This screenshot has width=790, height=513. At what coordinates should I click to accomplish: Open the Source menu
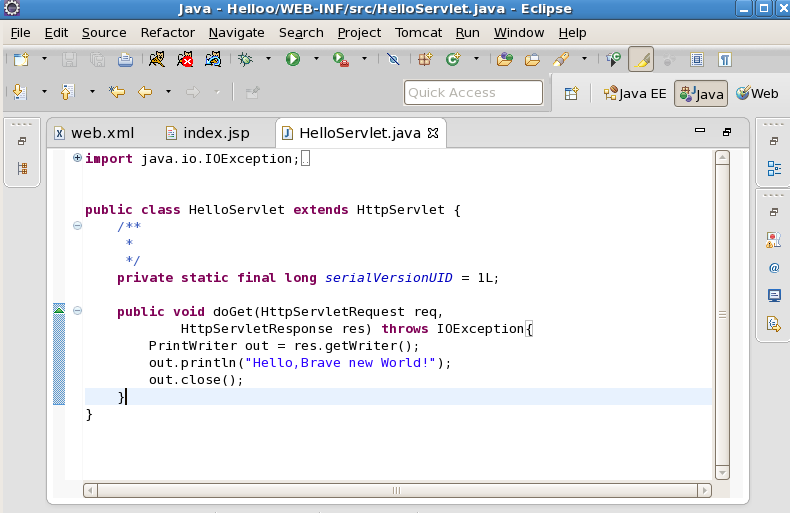pos(104,33)
